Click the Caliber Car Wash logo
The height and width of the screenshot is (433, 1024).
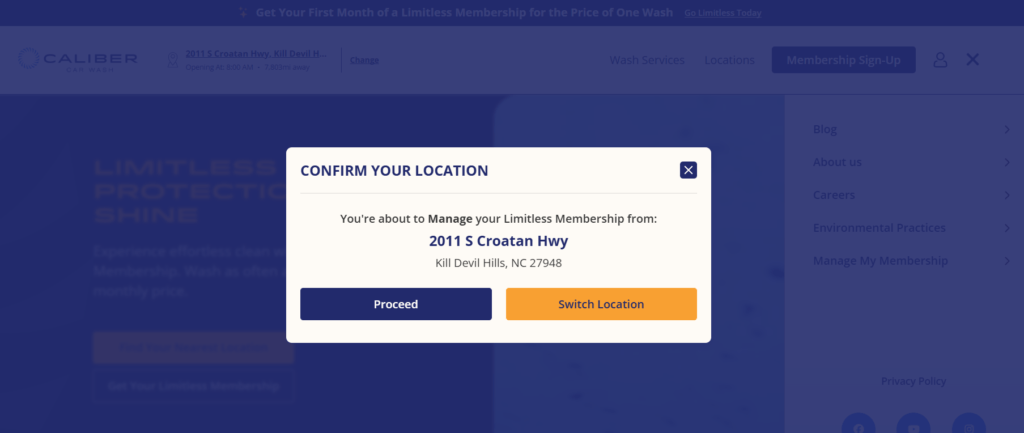(x=78, y=60)
